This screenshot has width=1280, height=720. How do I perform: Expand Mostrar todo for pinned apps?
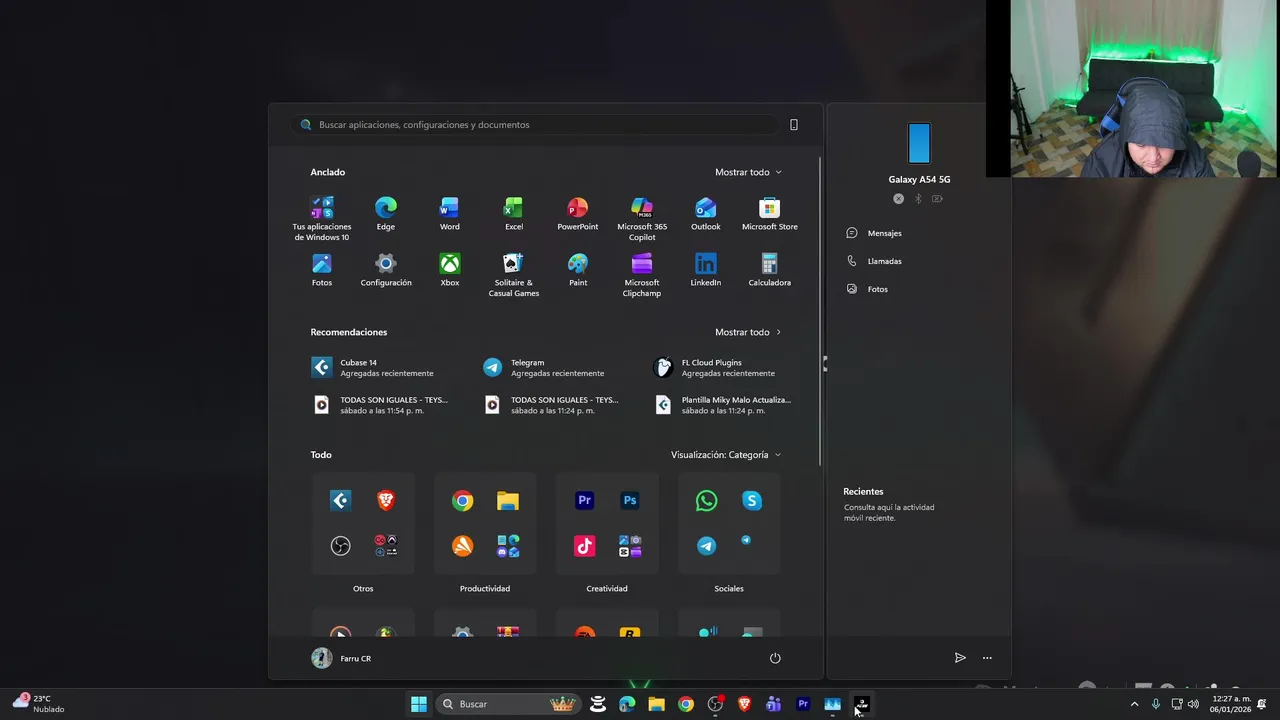point(748,172)
